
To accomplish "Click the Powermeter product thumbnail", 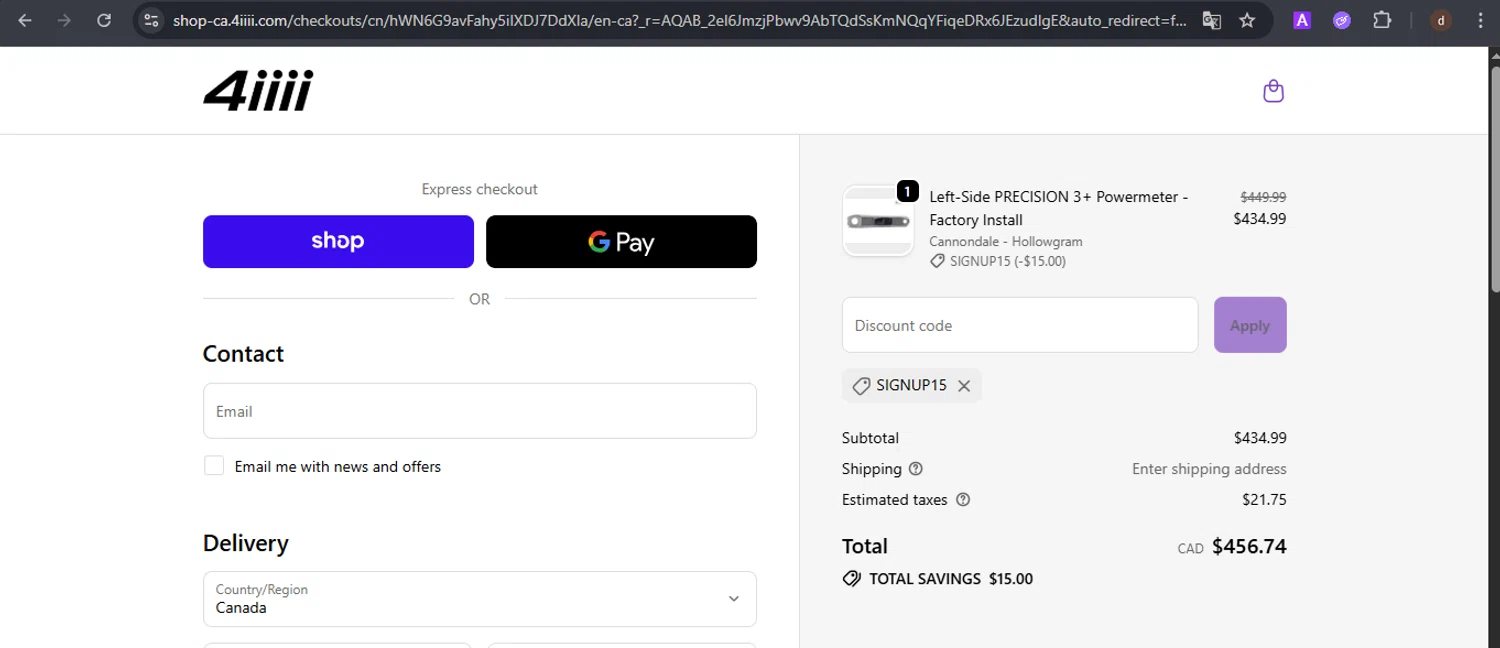I will (878, 221).
